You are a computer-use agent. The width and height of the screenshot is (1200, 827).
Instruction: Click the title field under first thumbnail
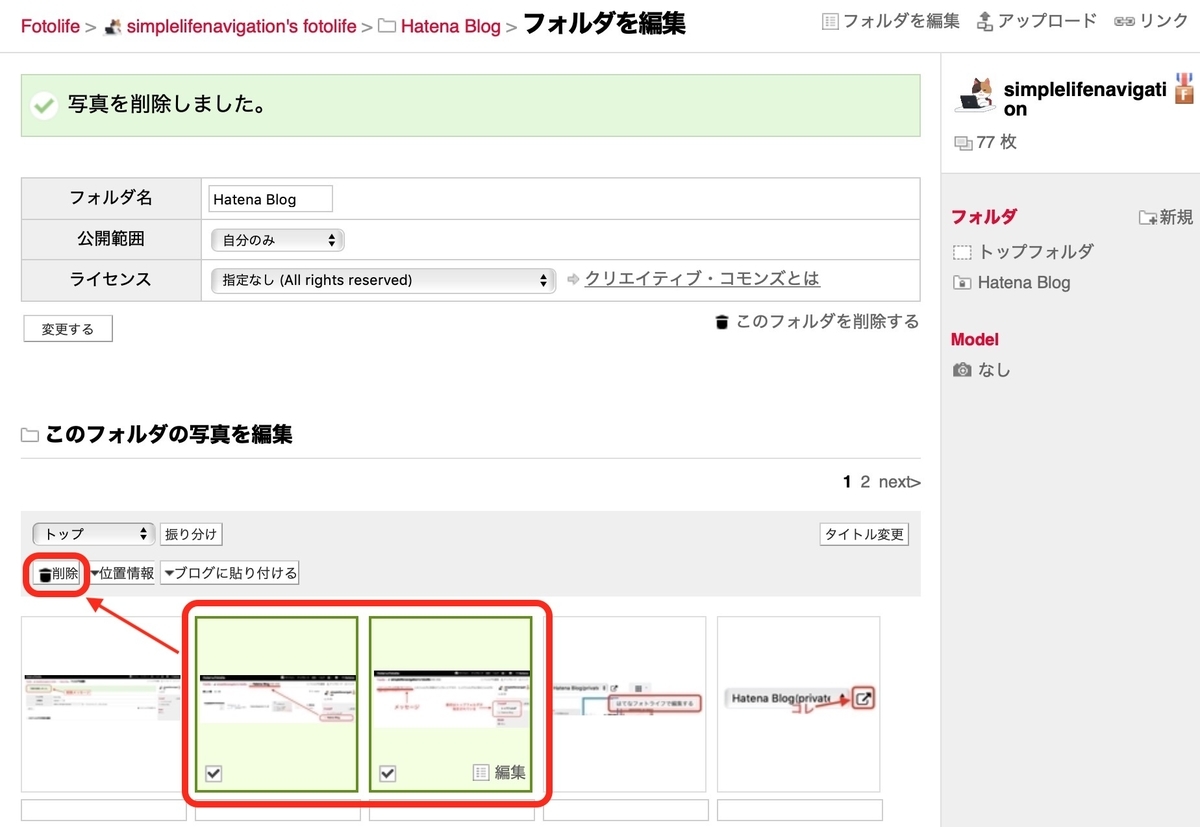(x=102, y=809)
